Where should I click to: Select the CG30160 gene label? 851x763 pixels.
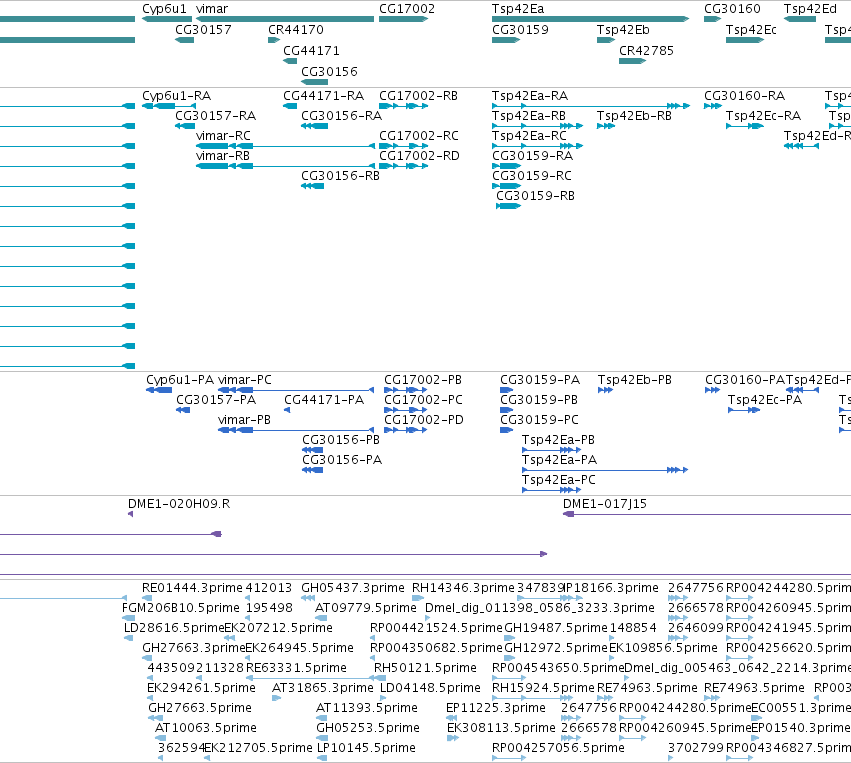tap(732, 9)
